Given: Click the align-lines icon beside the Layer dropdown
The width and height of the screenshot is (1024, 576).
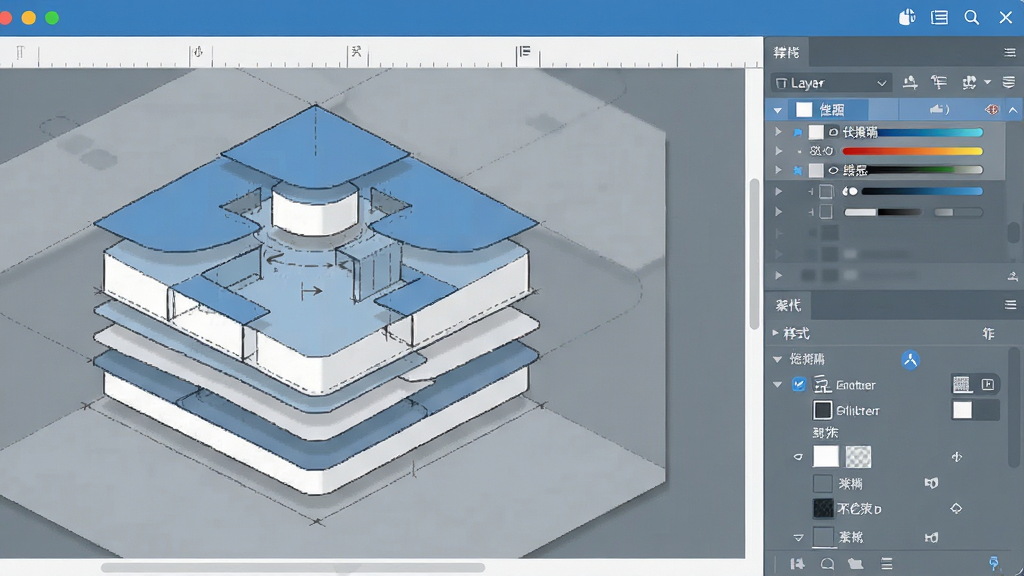Looking at the screenshot, I should [938, 82].
